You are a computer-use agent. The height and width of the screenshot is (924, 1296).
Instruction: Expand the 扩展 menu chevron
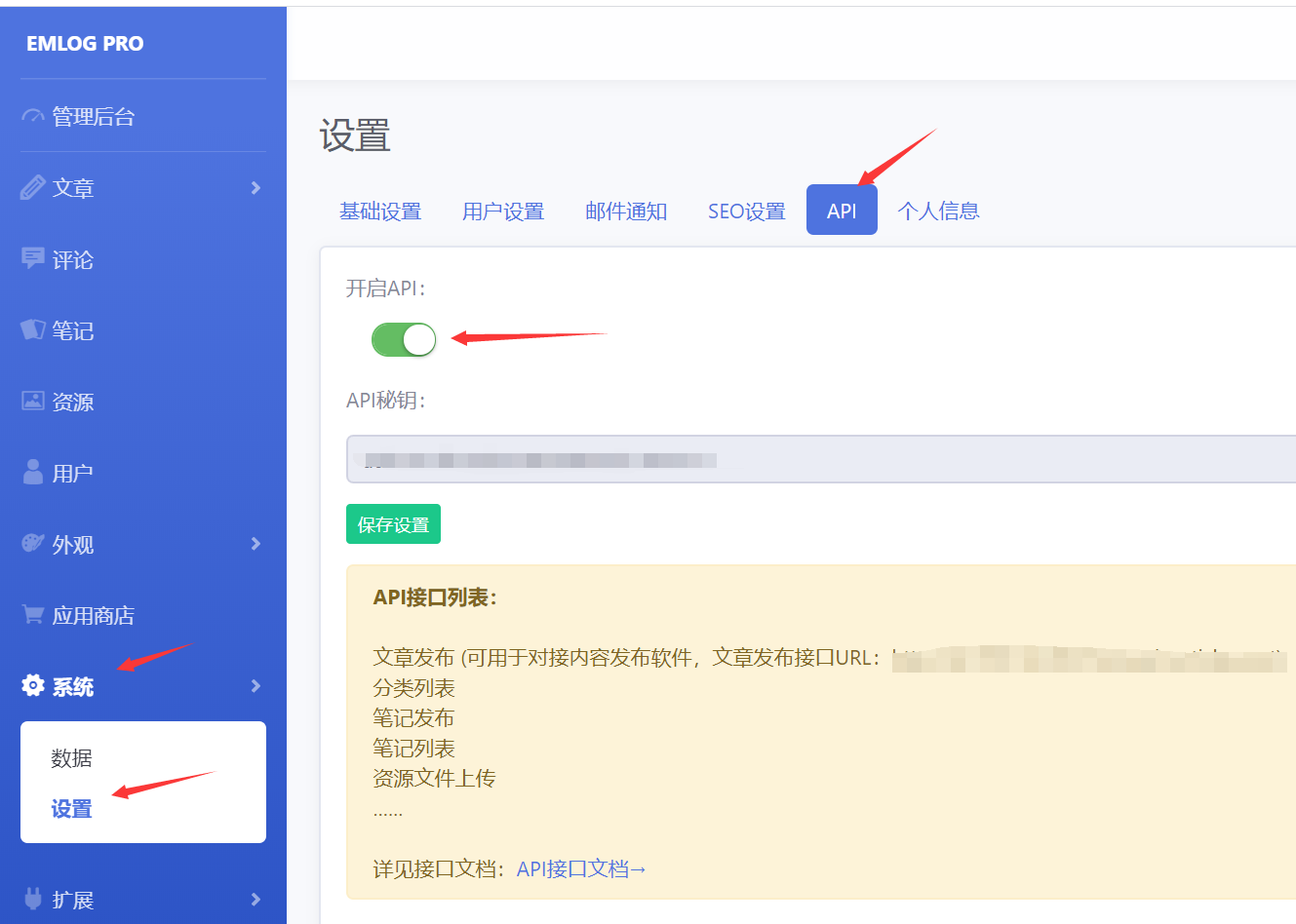(x=255, y=899)
